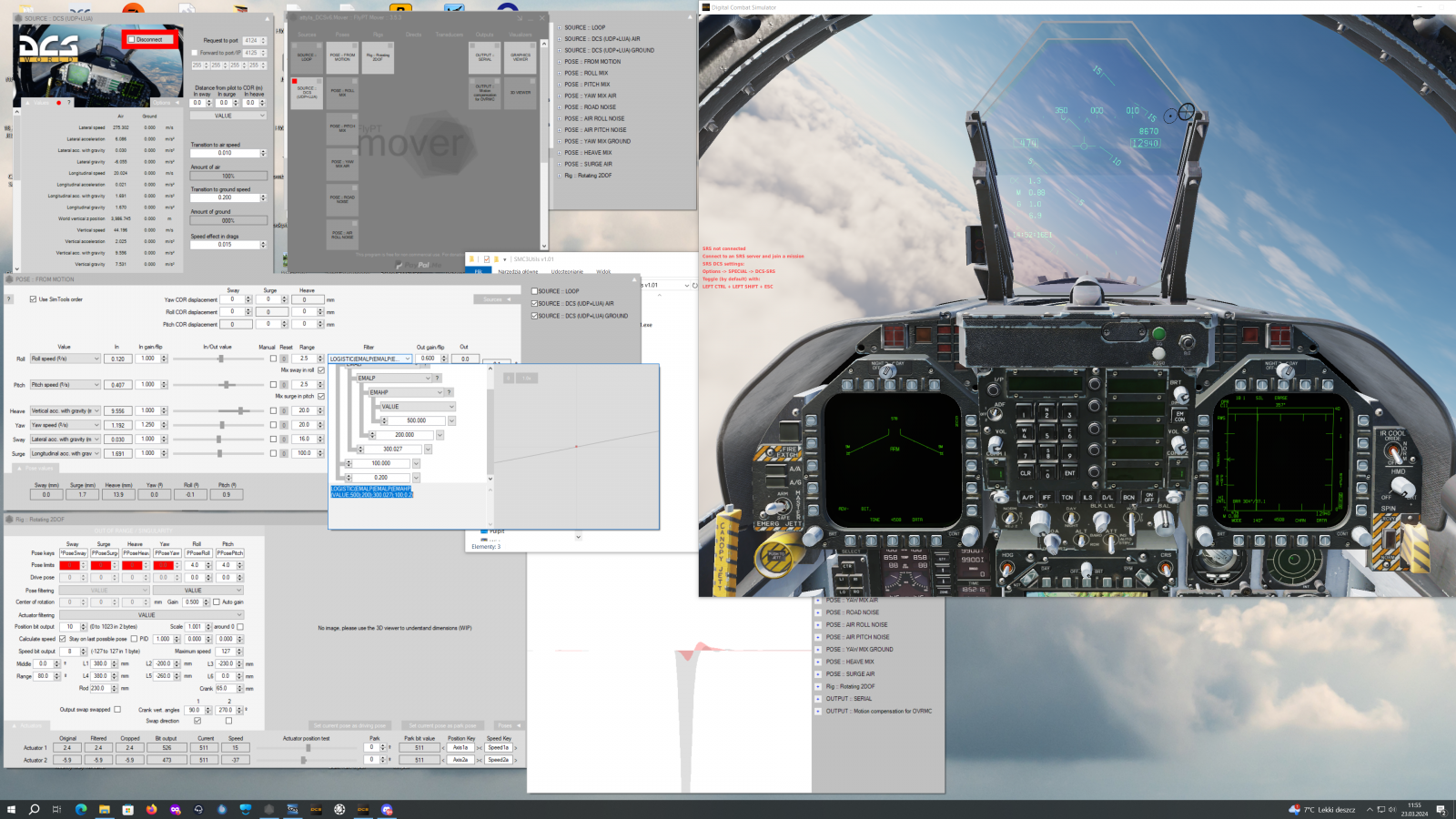Expand SOURCE : LOOP tree node
This screenshot has width=1456, height=819.
point(560,27)
